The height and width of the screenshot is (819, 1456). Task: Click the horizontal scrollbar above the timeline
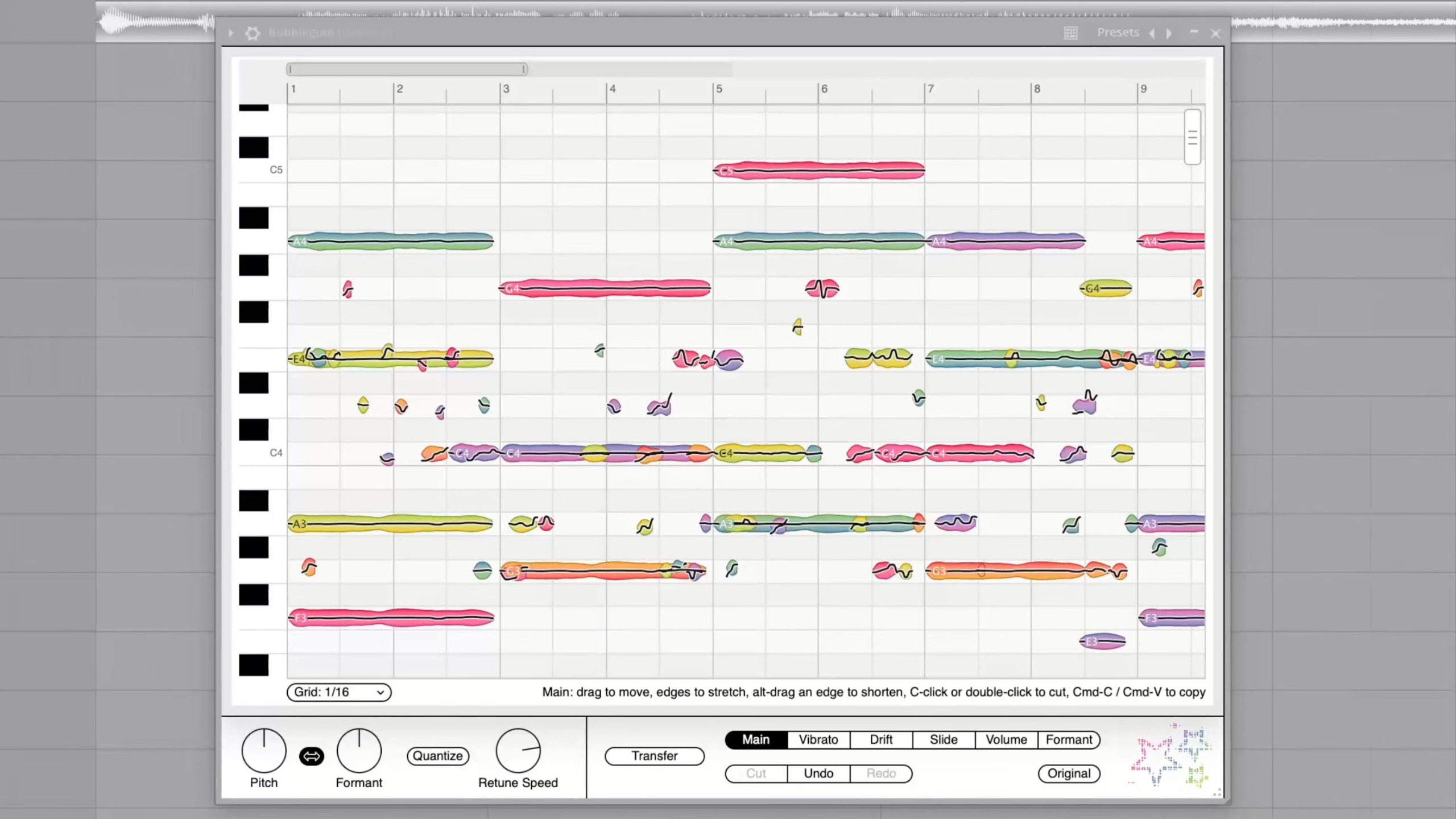pyautogui.click(x=407, y=69)
